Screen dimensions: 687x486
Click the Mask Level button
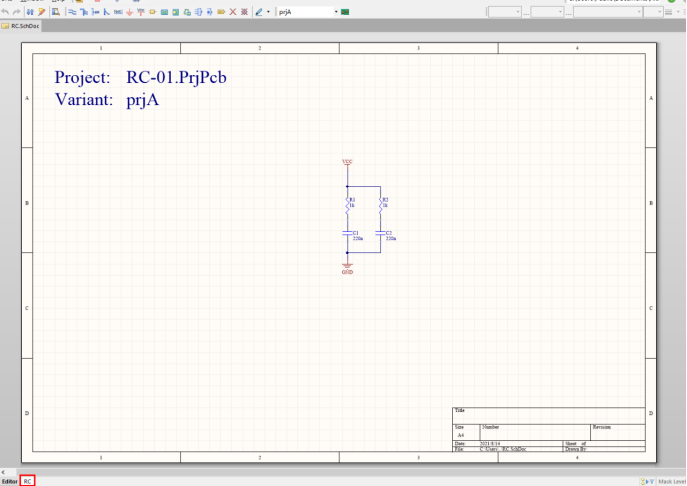click(672, 481)
